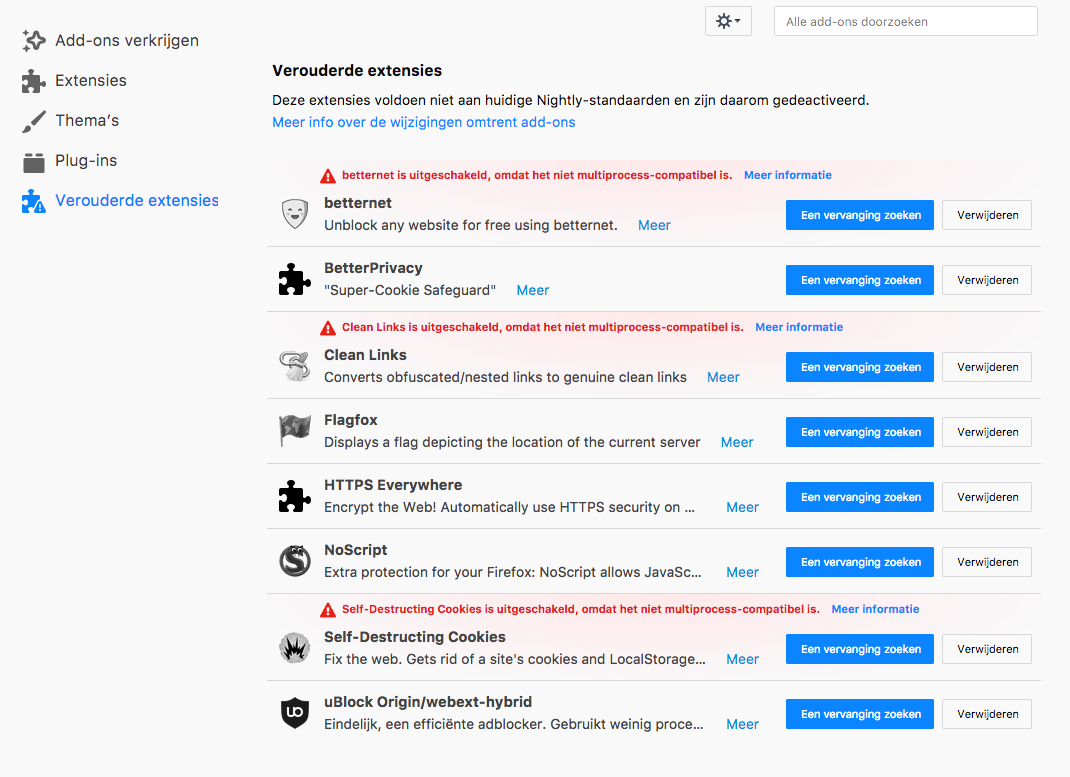This screenshot has width=1070, height=777.
Task: Click the NoScript extension icon
Action: 294,561
